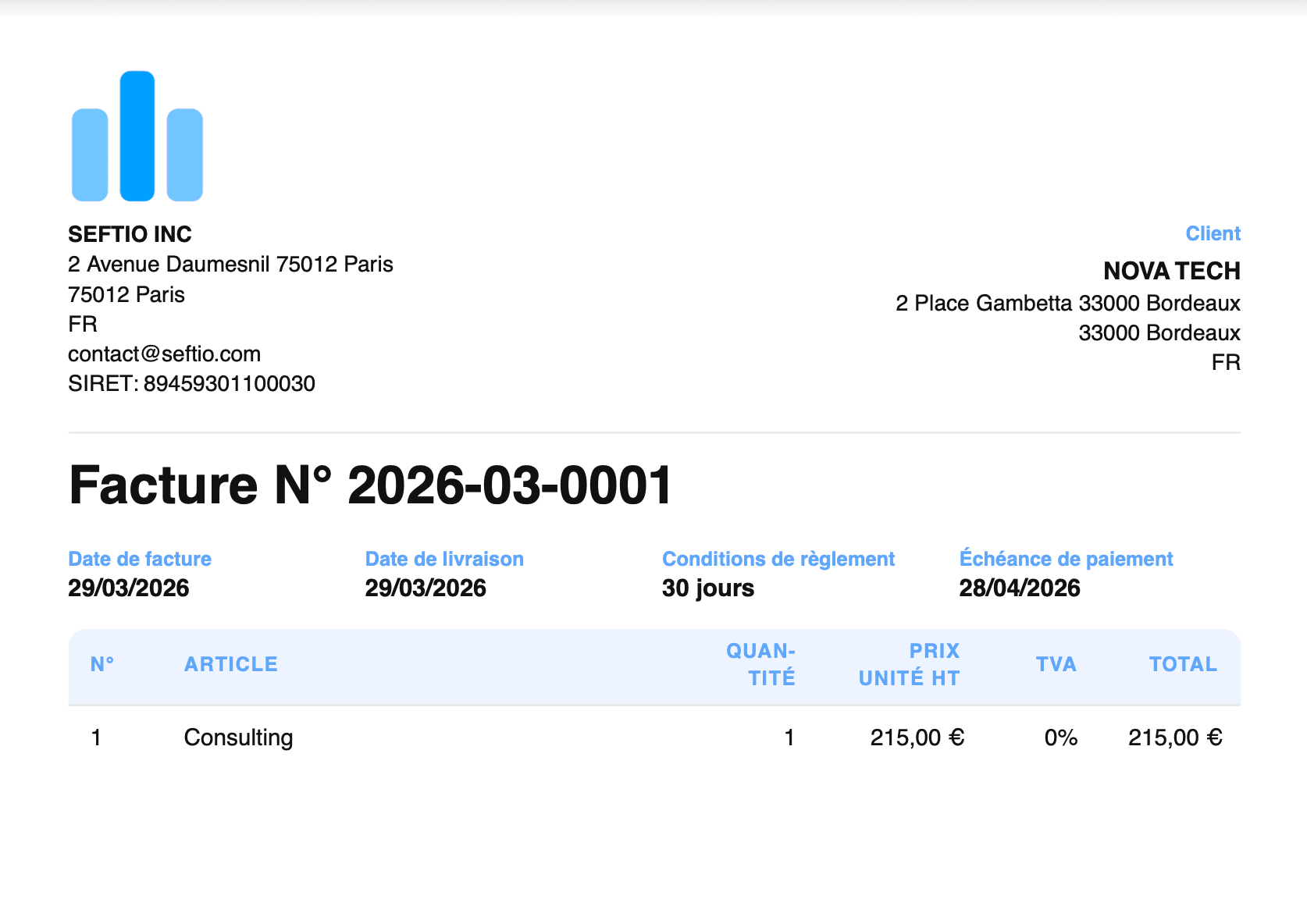1307x924 pixels.
Task: Click the 0% TVA value in row
Action: click(x=1060, y=737)
